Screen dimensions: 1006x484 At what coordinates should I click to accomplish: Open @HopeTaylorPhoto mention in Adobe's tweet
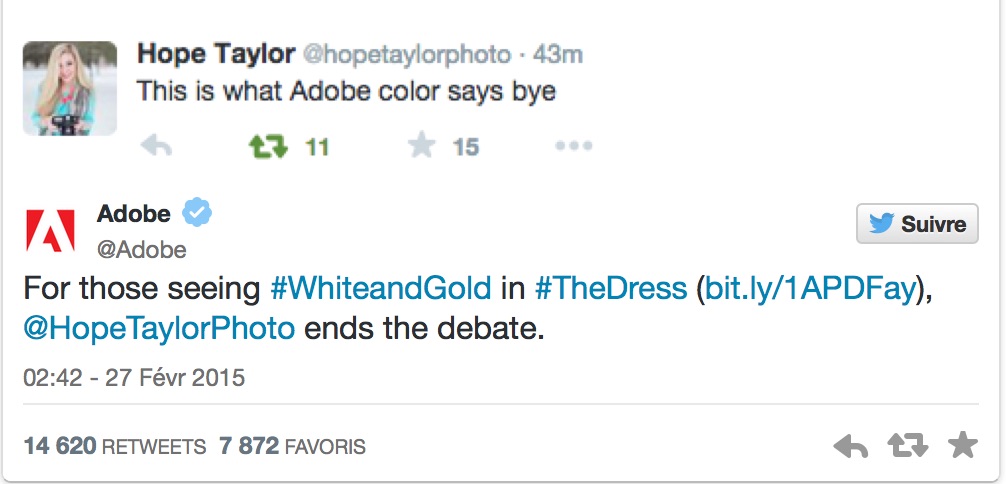click(159, 330)
